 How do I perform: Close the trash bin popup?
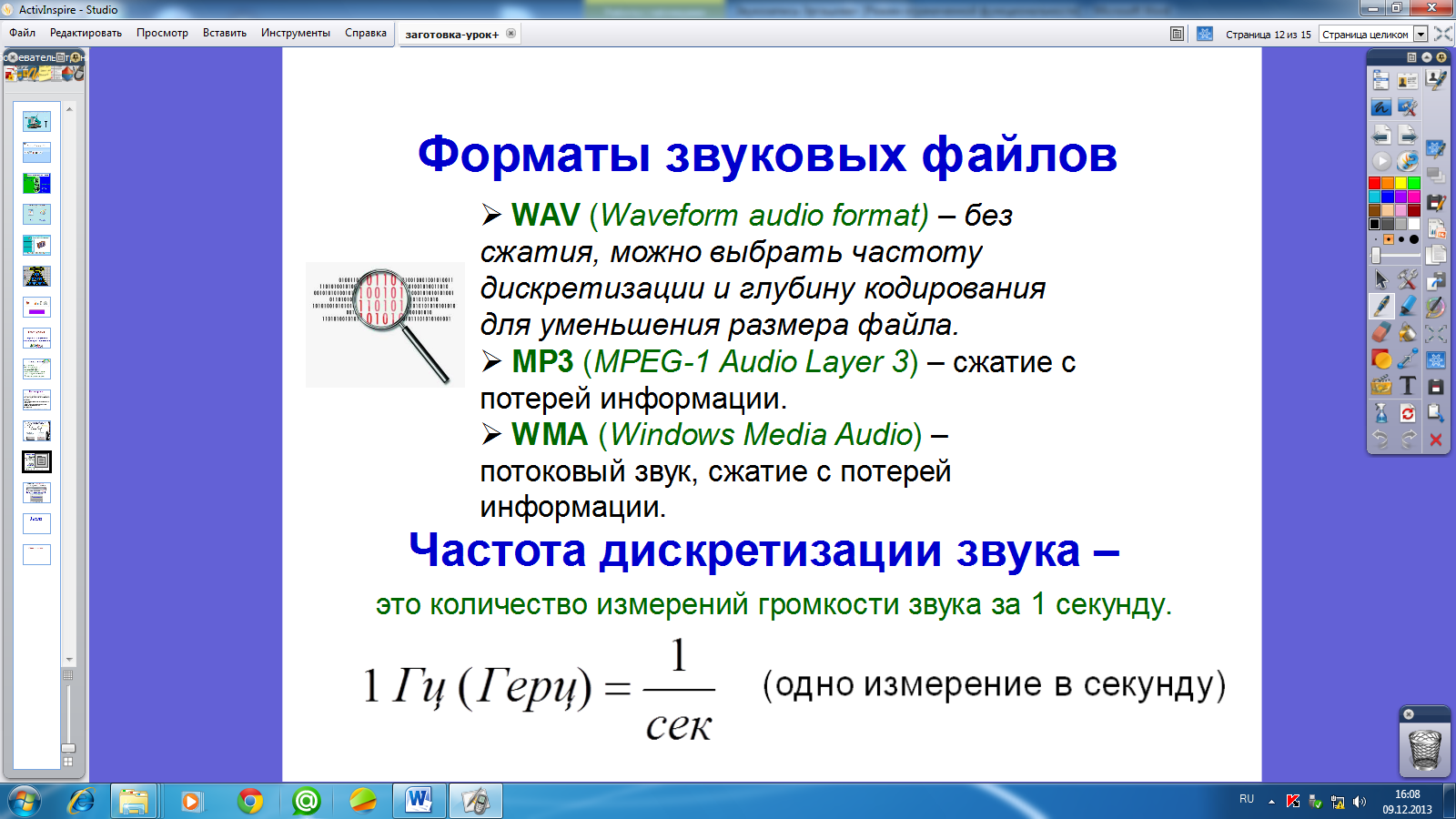pyautogui.click(x=1409, y=714)
